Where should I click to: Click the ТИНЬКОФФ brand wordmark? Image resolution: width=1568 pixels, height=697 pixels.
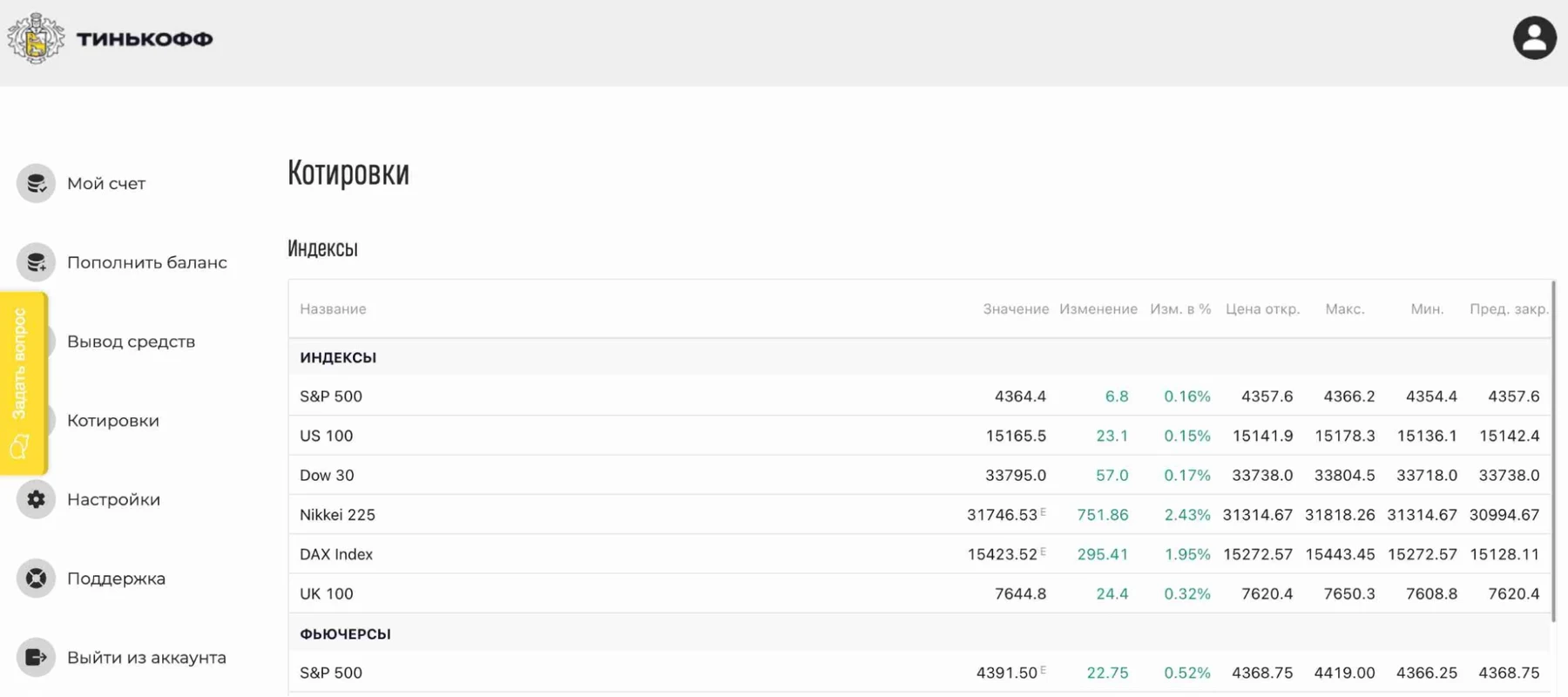145,39
